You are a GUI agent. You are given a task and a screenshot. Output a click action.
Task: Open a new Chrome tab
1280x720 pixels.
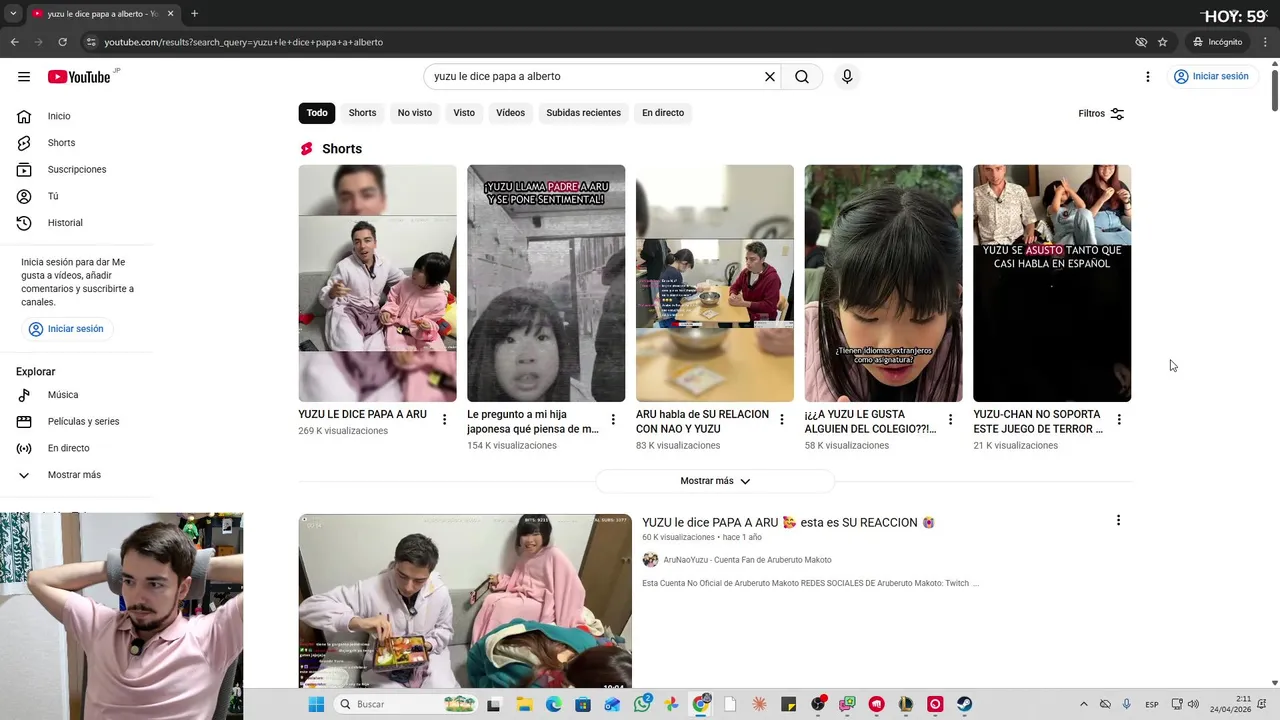[x=194, y=14]
